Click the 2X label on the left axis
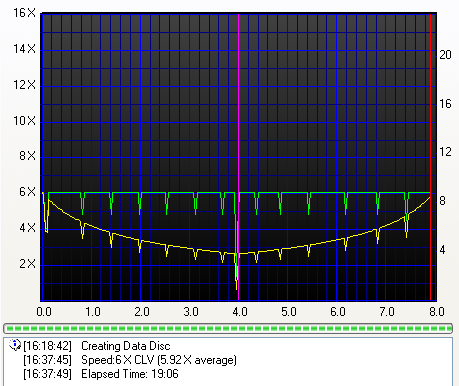The height and width of the screenshot is (386, 459). tap(27, 264)
